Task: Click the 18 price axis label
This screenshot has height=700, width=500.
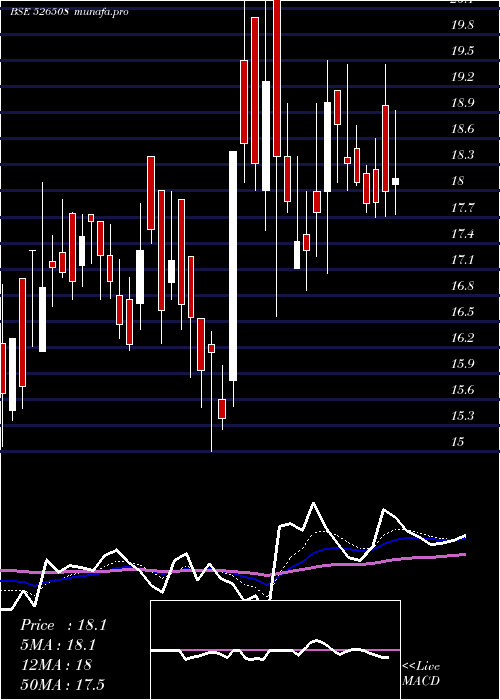Action: [458, 181]
